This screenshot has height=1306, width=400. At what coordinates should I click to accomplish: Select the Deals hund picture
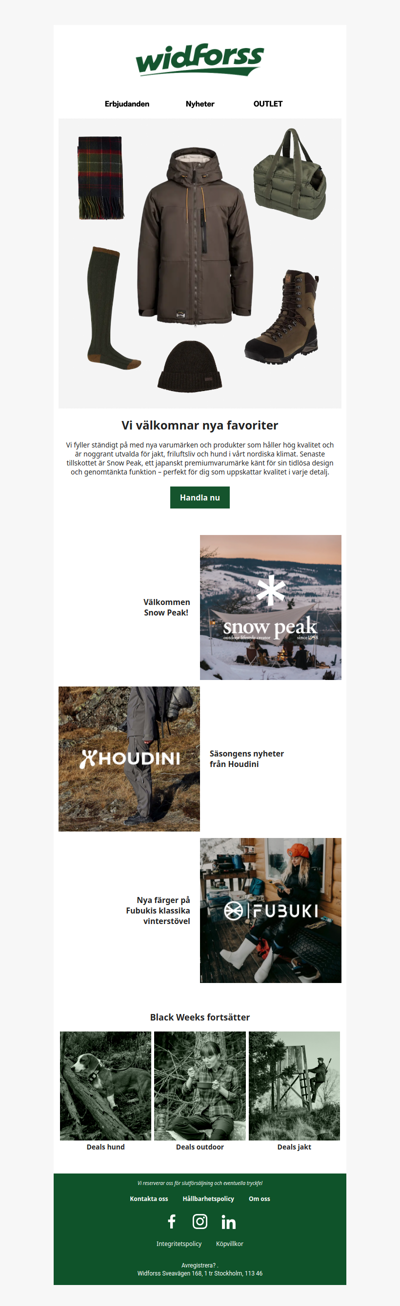(106, 1086)
